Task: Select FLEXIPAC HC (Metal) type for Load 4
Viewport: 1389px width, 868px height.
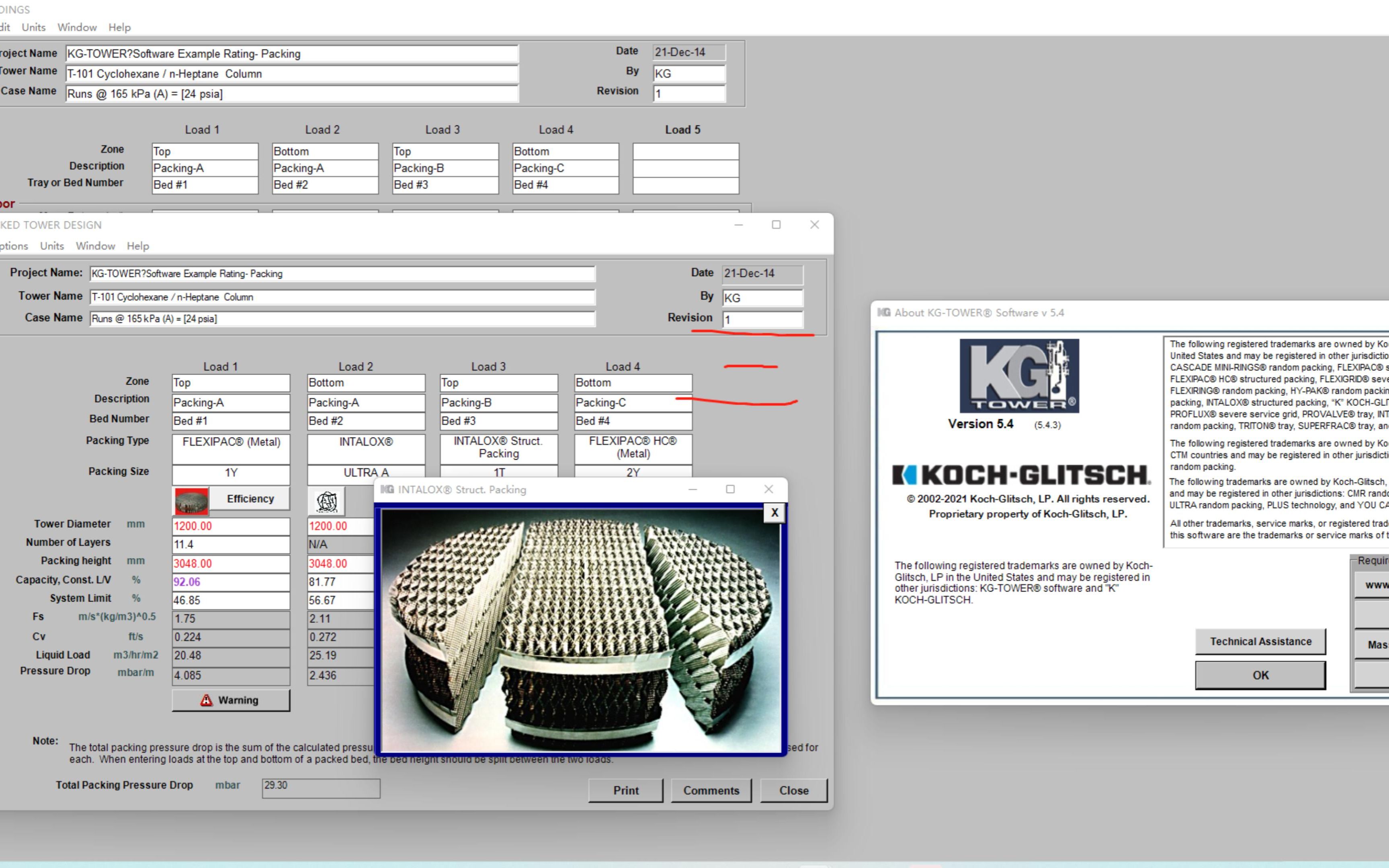Action: coord(633,448)
